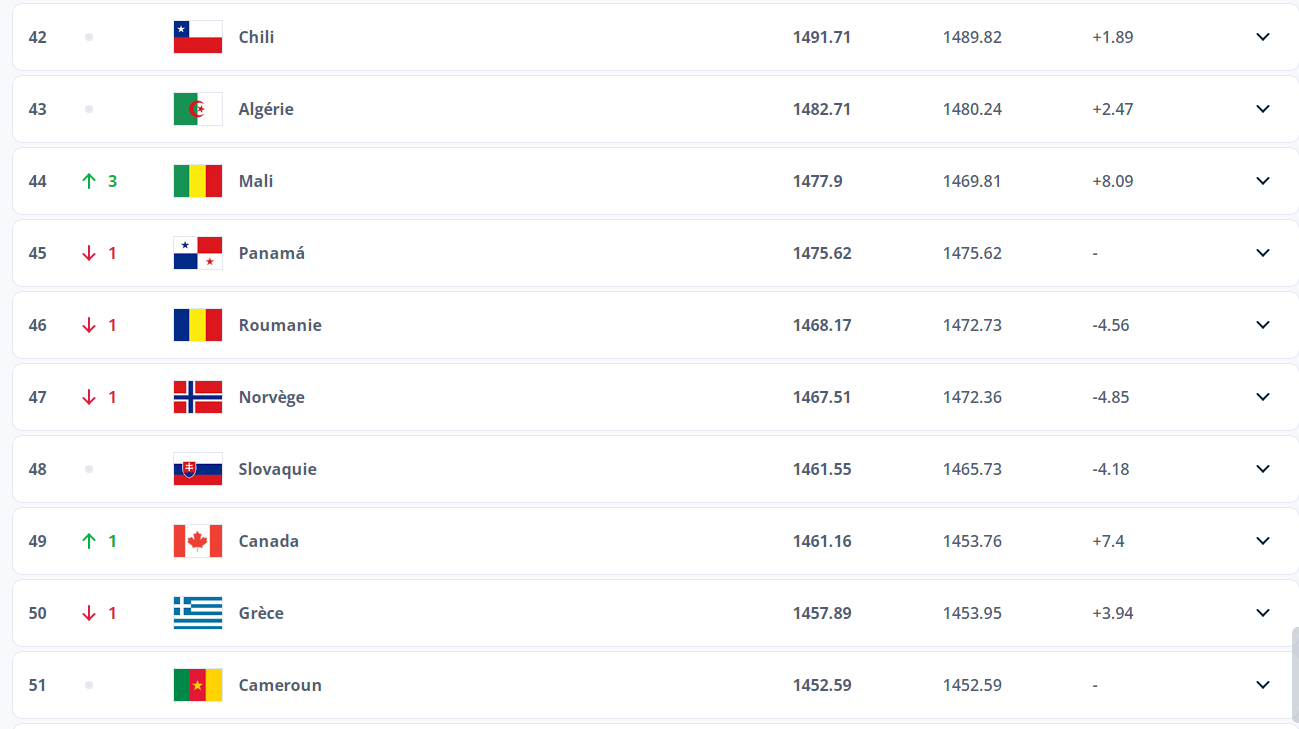Click the Romania flag icon

pyautogui.click(x=198, y=325)
